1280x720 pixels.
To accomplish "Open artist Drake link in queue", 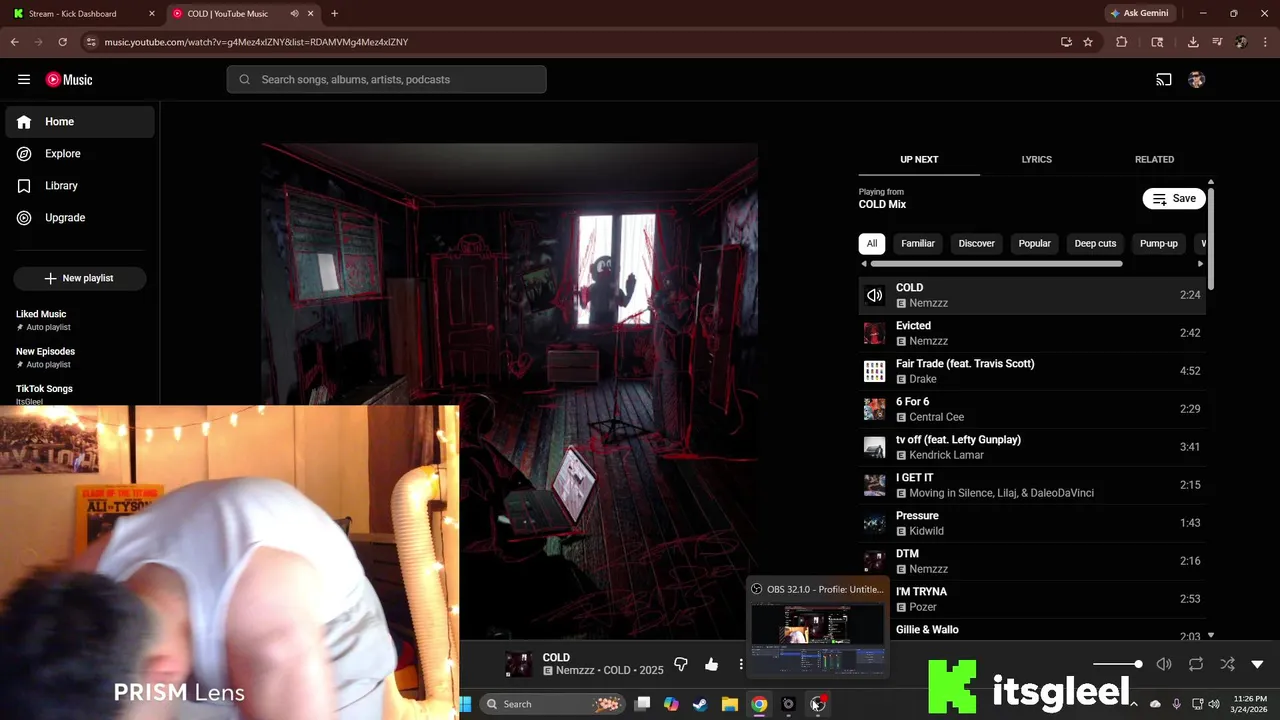I will click(x=922, y=379).
